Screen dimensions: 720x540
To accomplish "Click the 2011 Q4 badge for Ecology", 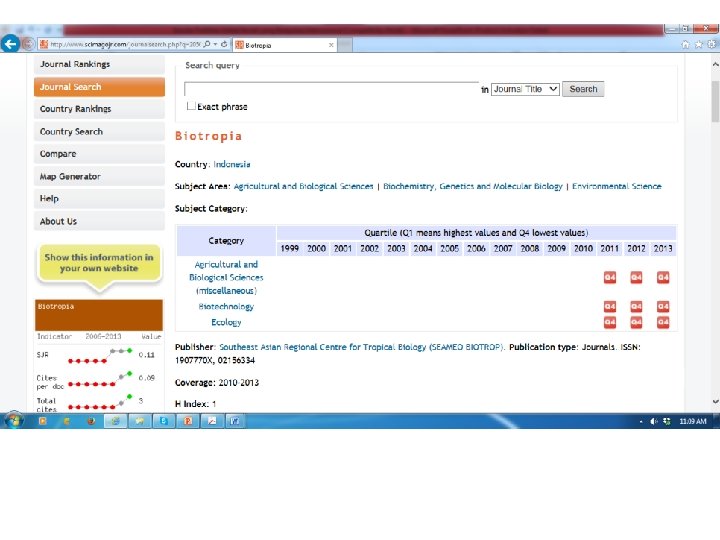I will pyautogui.click(x=610, y=322).
